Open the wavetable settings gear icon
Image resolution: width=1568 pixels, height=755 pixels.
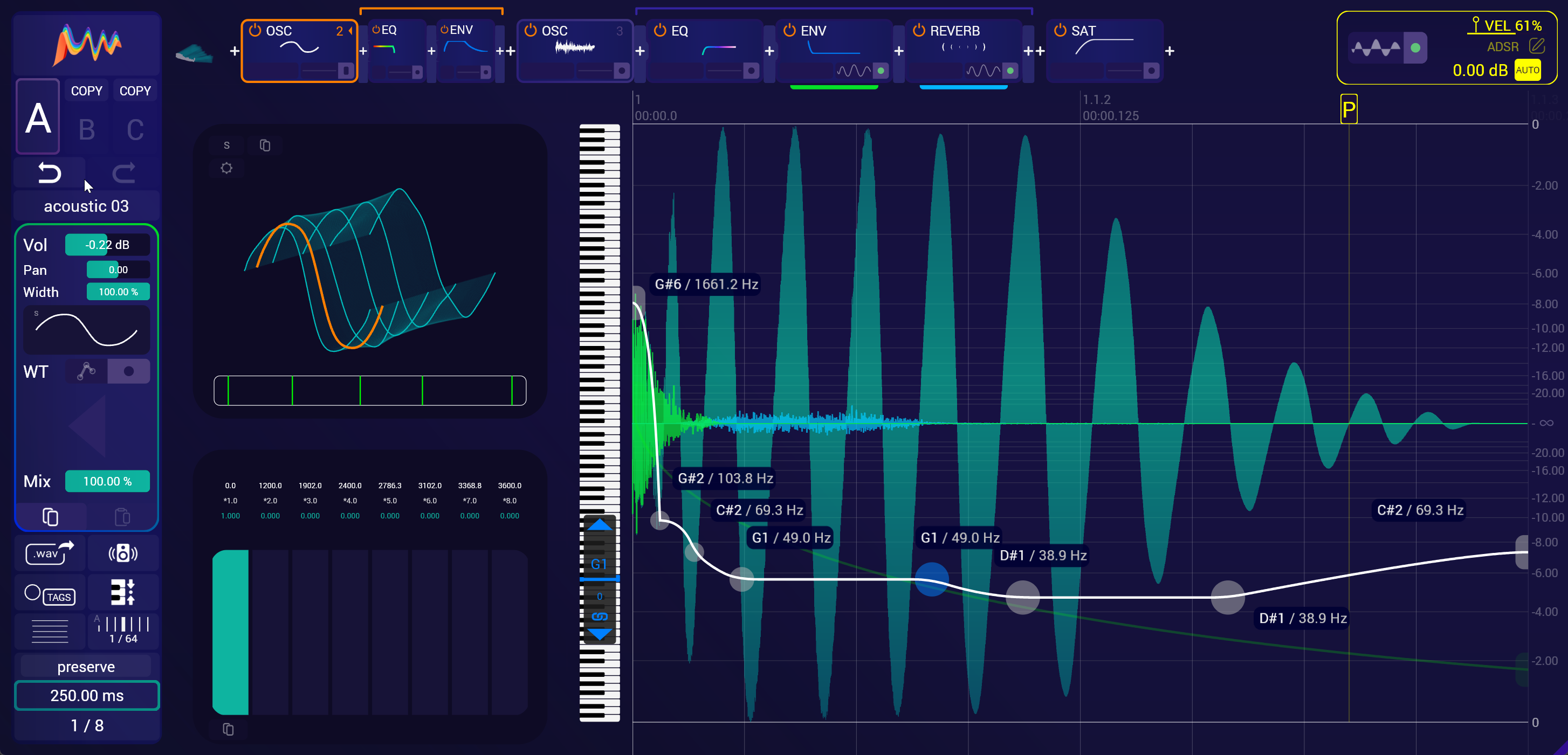coord(226,168)
